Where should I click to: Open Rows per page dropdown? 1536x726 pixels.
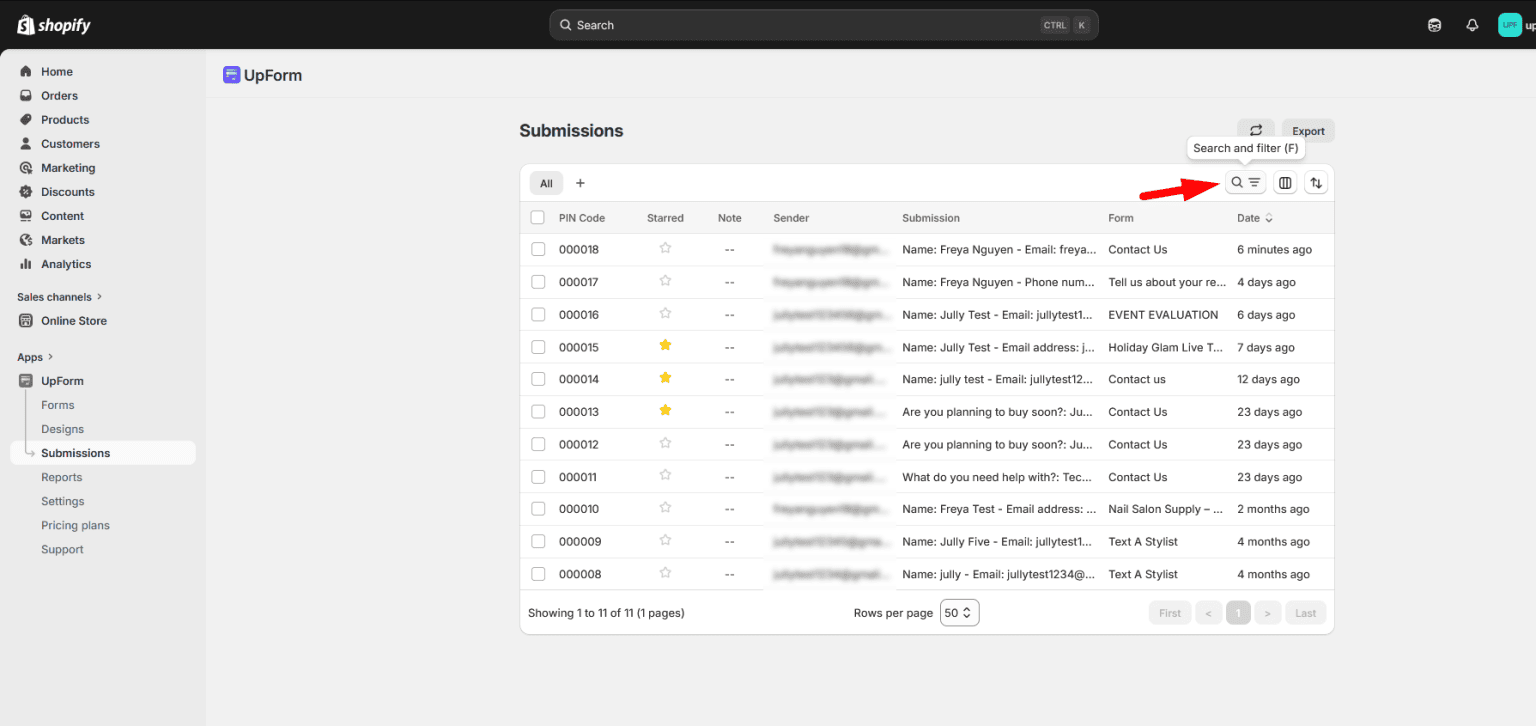[x=959, y=613]
